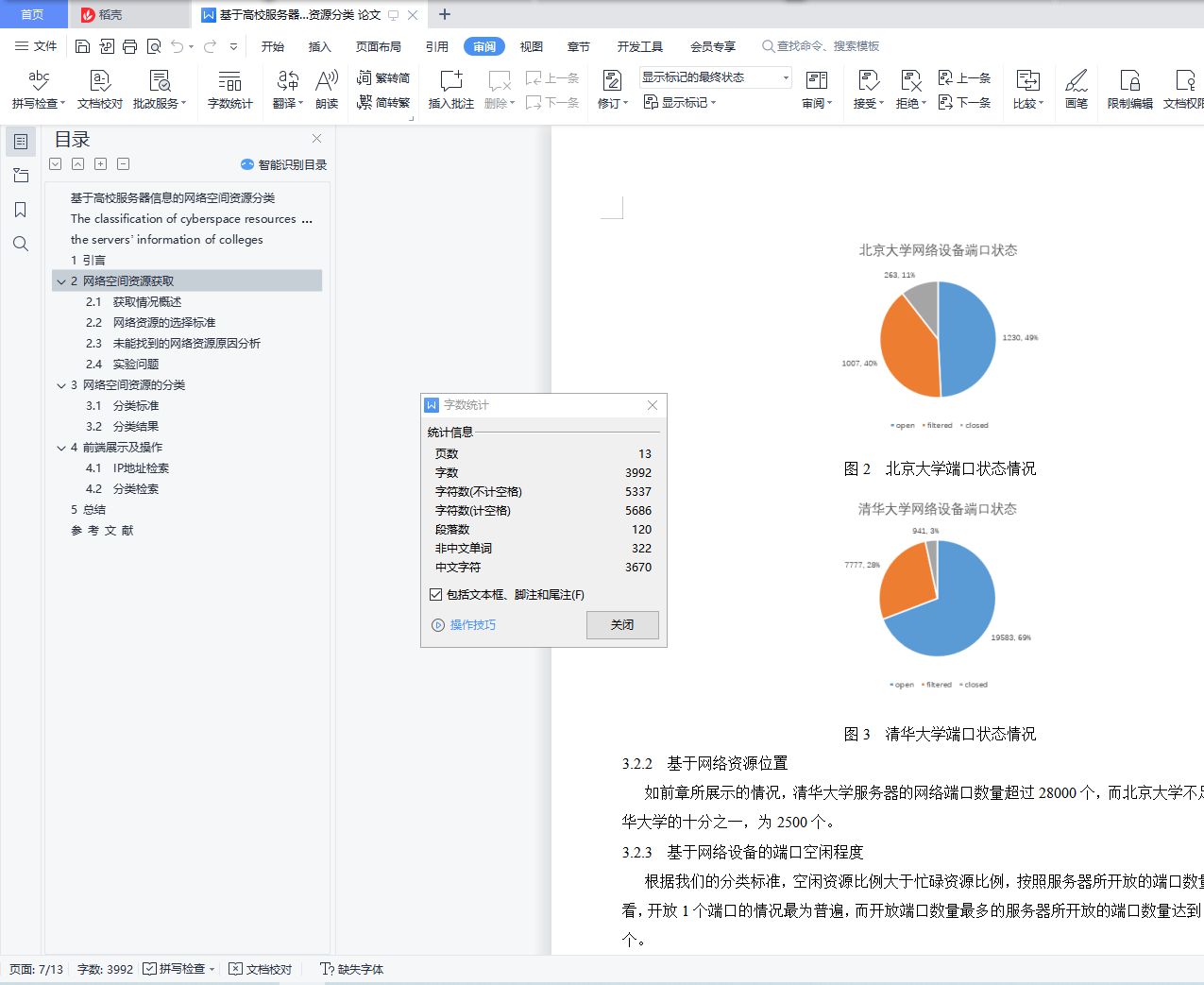Select outline item 5 总结
1204x985 pixels.
pos(88,510)
